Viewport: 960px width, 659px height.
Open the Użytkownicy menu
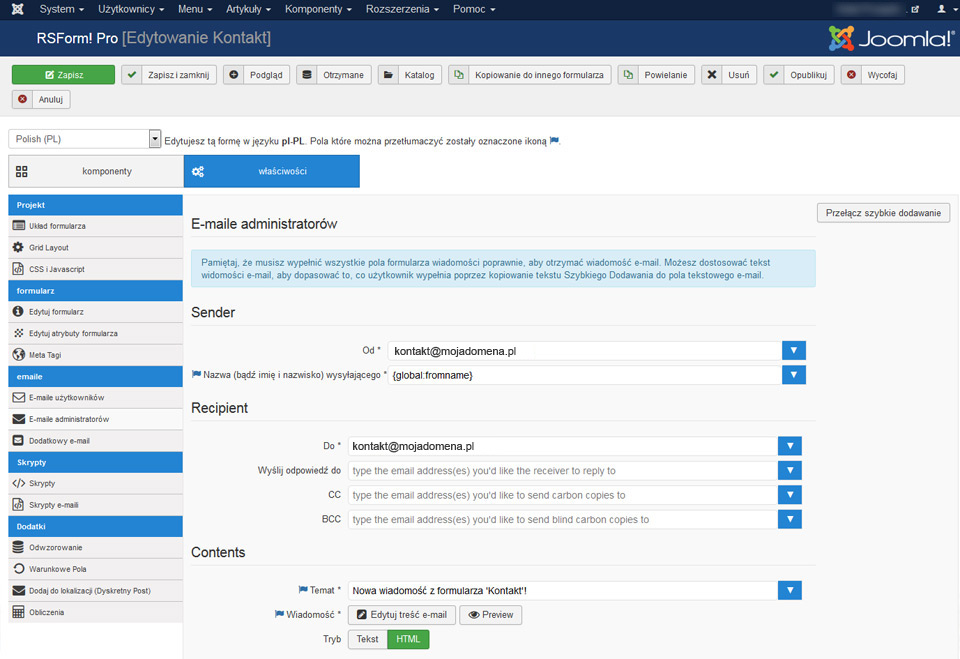131,9
